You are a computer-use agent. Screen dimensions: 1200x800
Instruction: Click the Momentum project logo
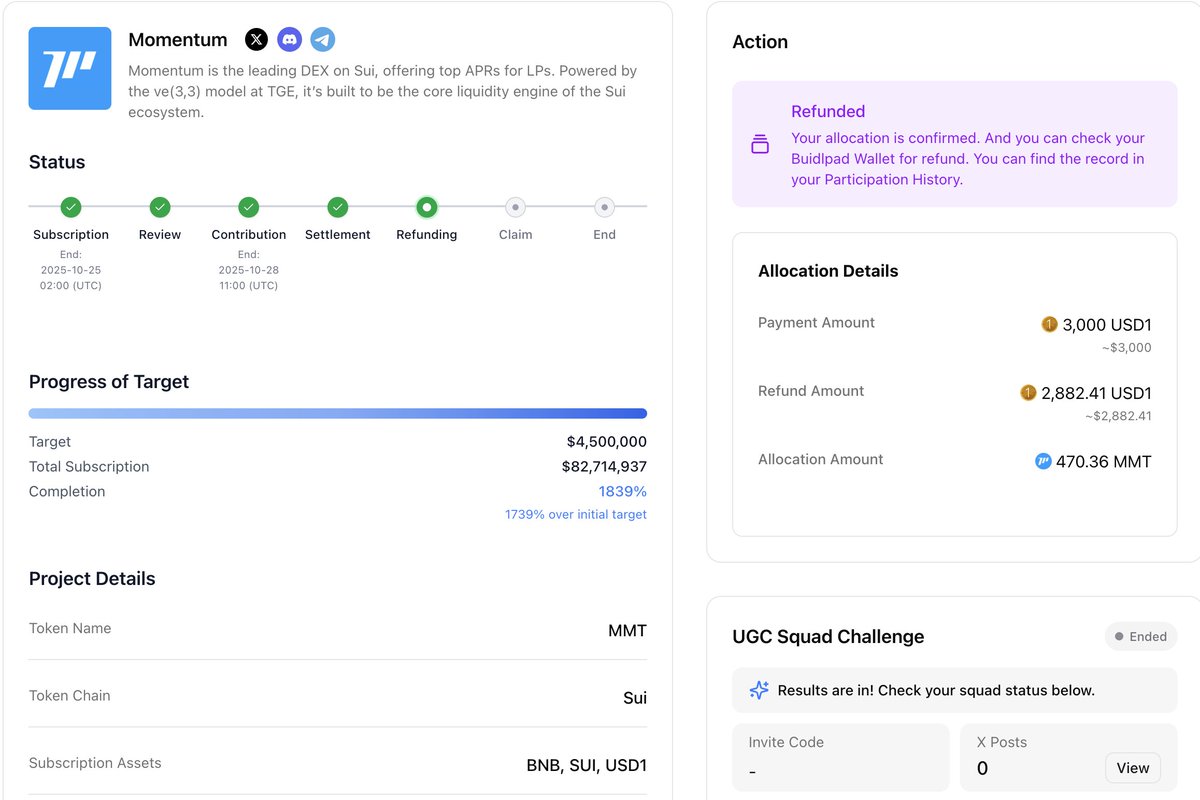pyautogui.click(x=70, y=69)
